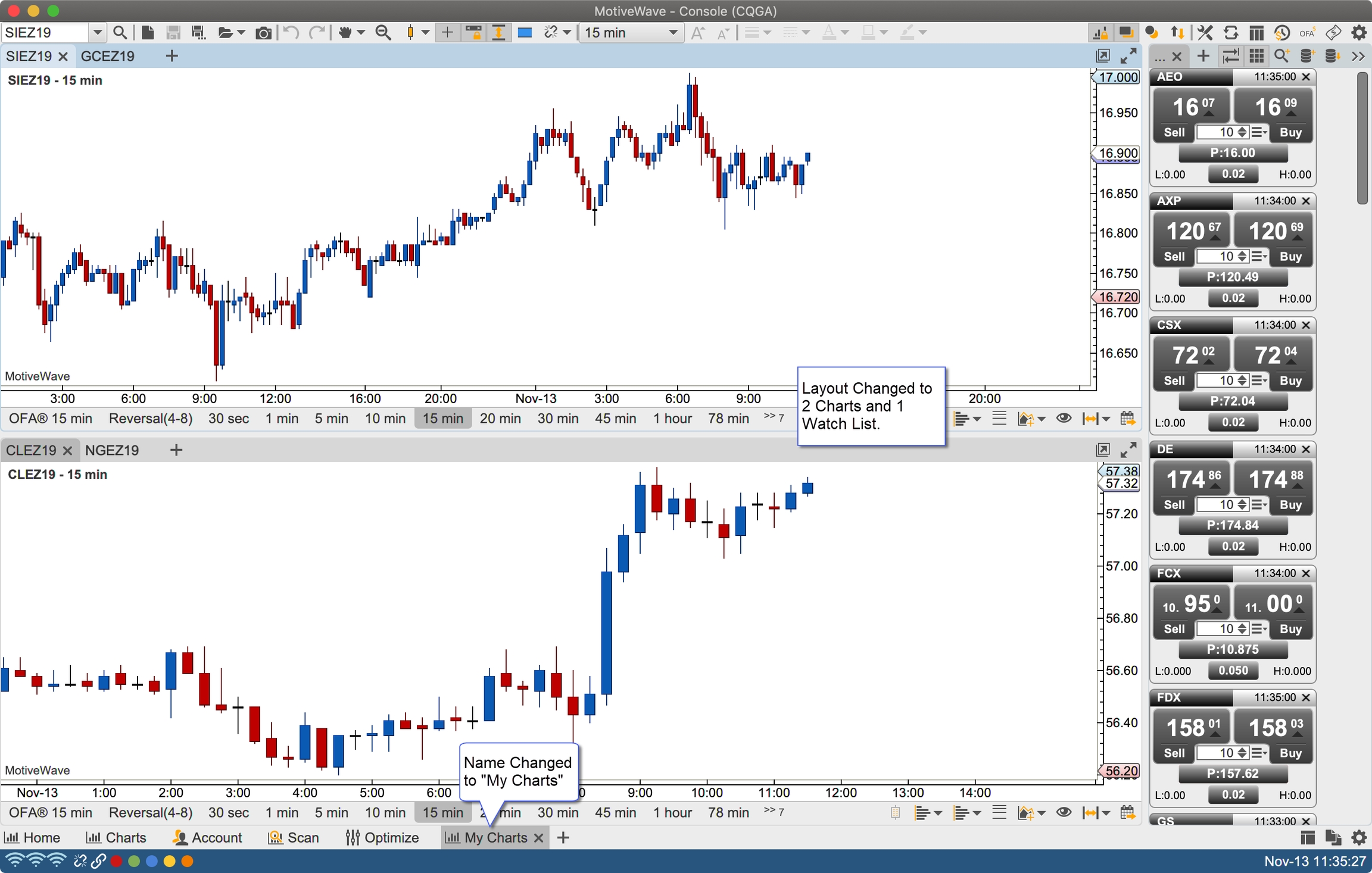Click the up-down orders arrows icon
This screenshot has width=1372, height=873.
1177,32
